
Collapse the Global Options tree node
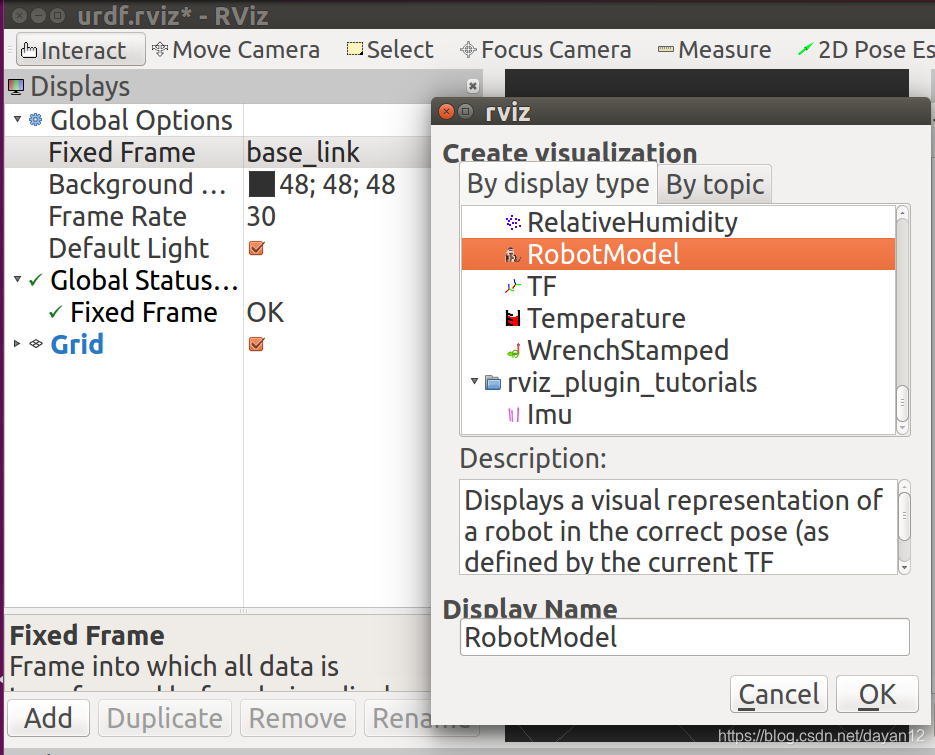[x=17, y=119]
